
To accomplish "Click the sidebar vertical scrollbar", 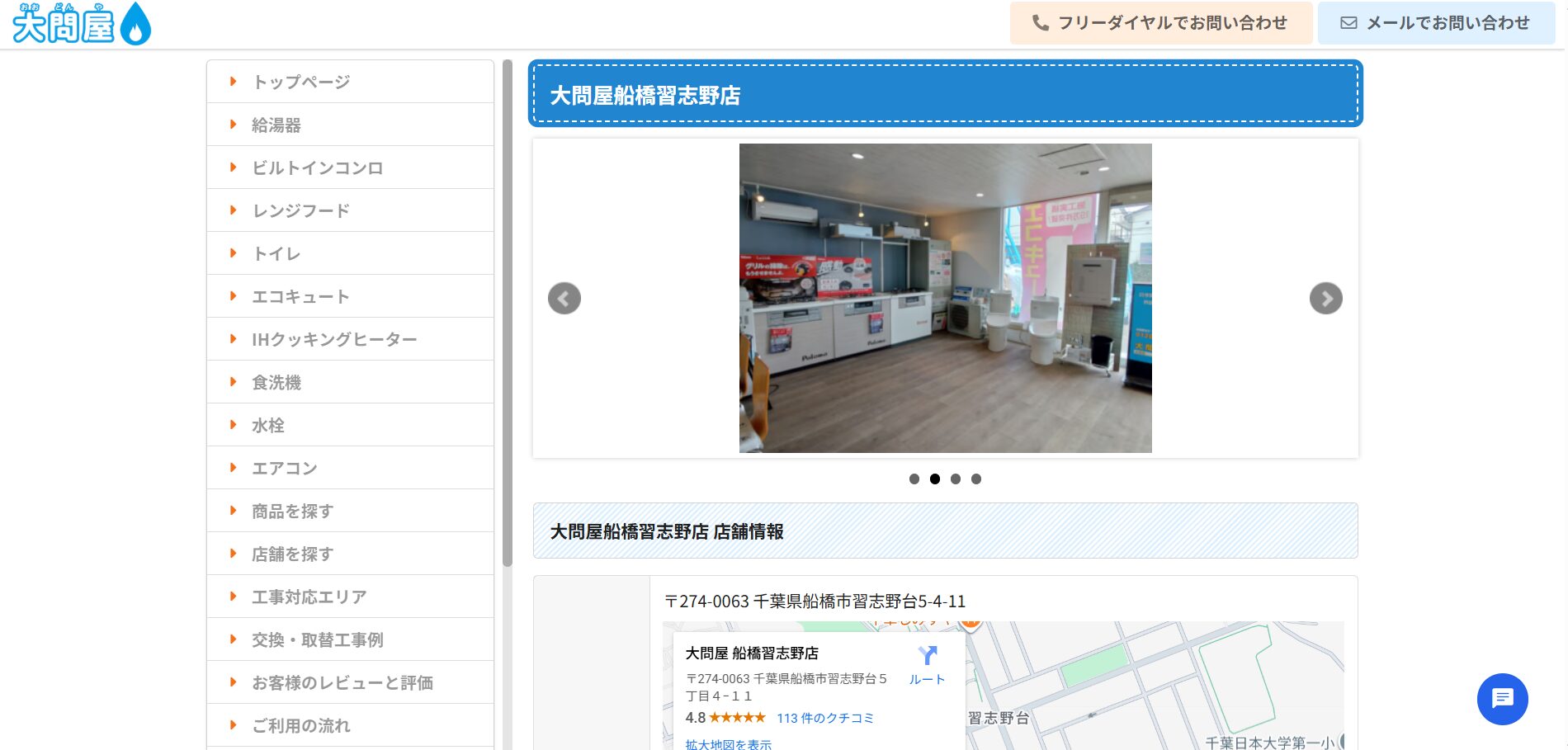I will tap(507, 314).
